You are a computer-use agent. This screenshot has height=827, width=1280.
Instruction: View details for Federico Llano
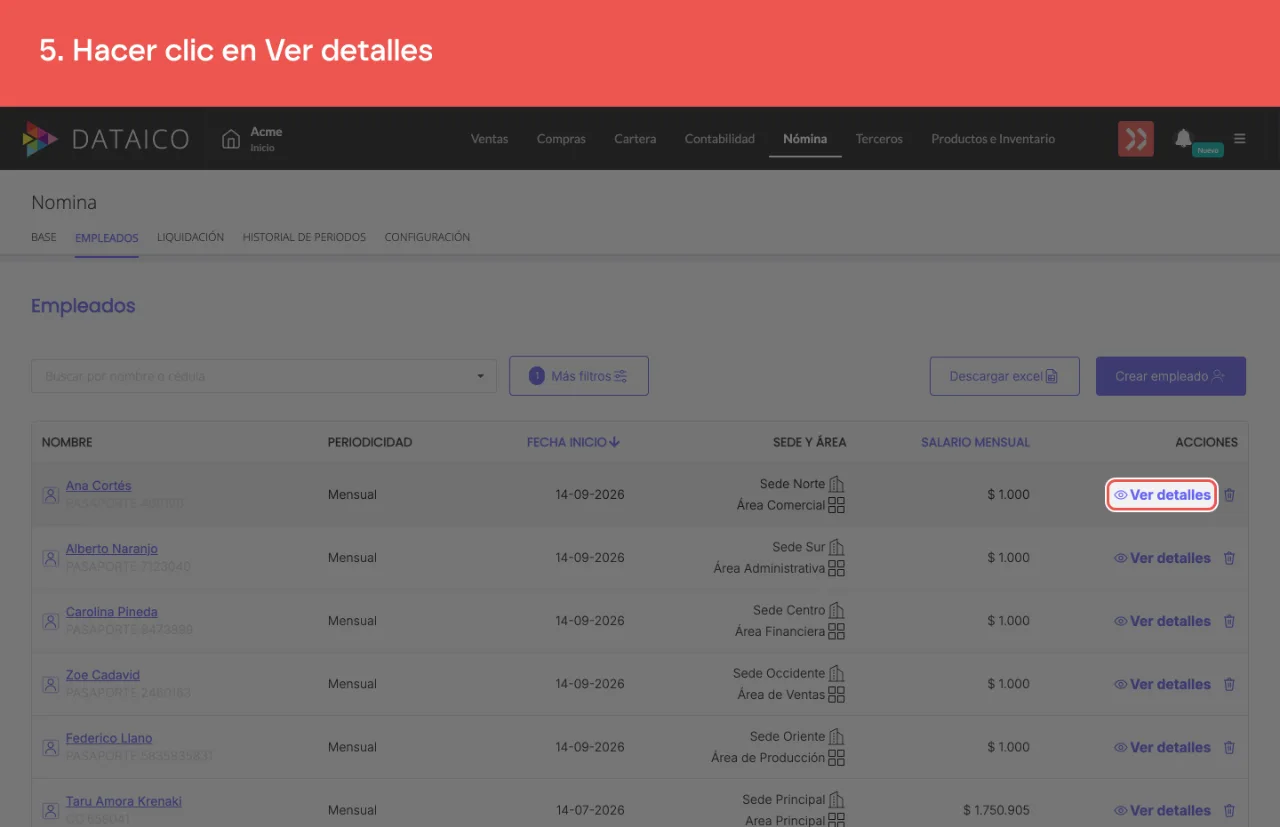tap(1162, 747)
